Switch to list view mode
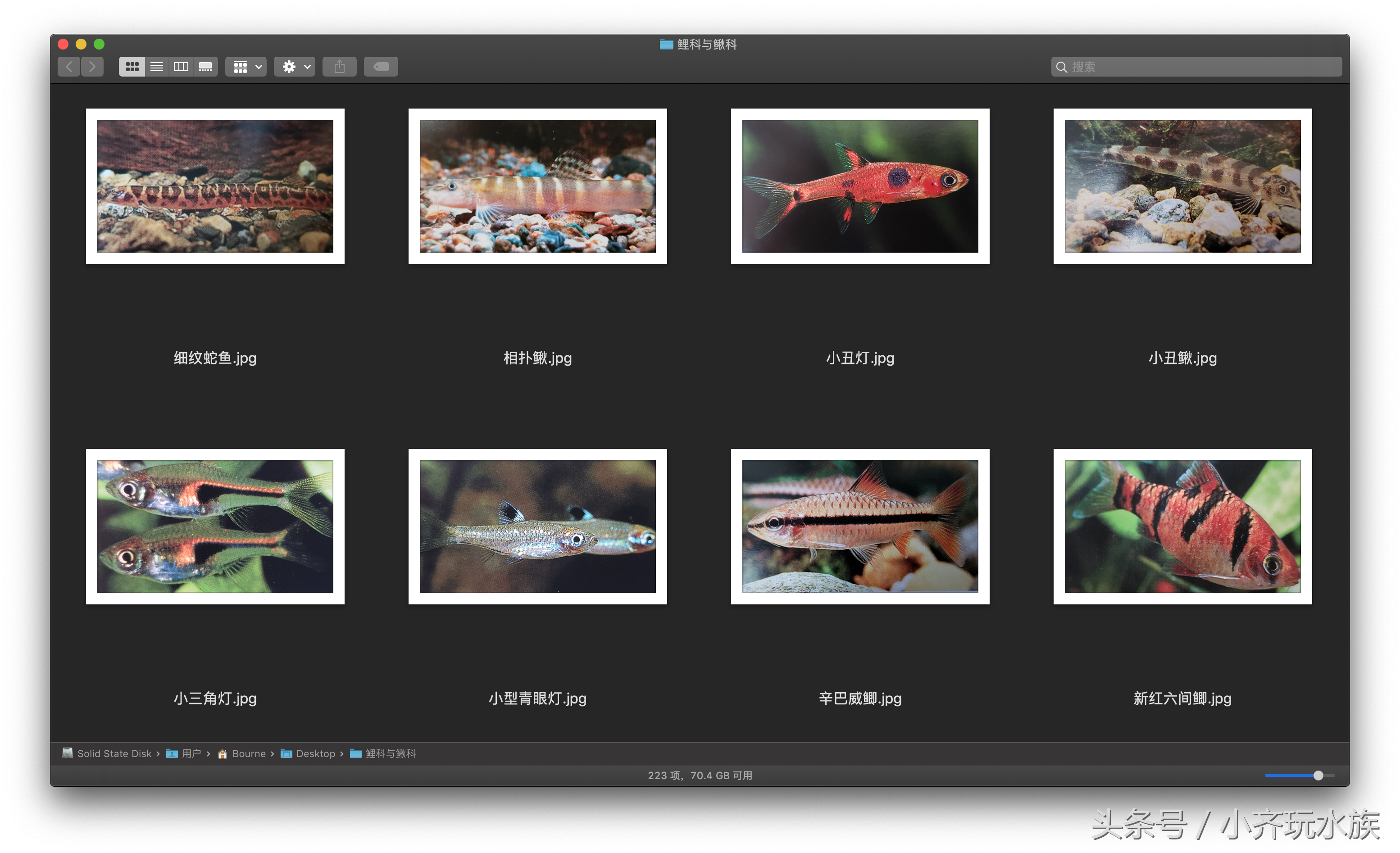Image resolution: width=1400 pixels, height=853 pixels. 157,67
